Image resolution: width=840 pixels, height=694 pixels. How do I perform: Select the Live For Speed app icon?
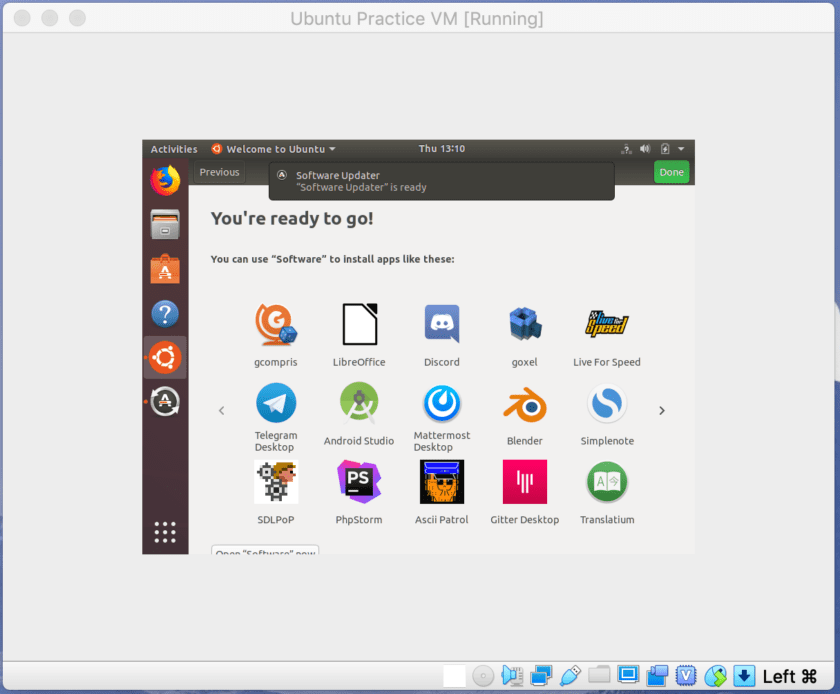click(x=607, y=324)
